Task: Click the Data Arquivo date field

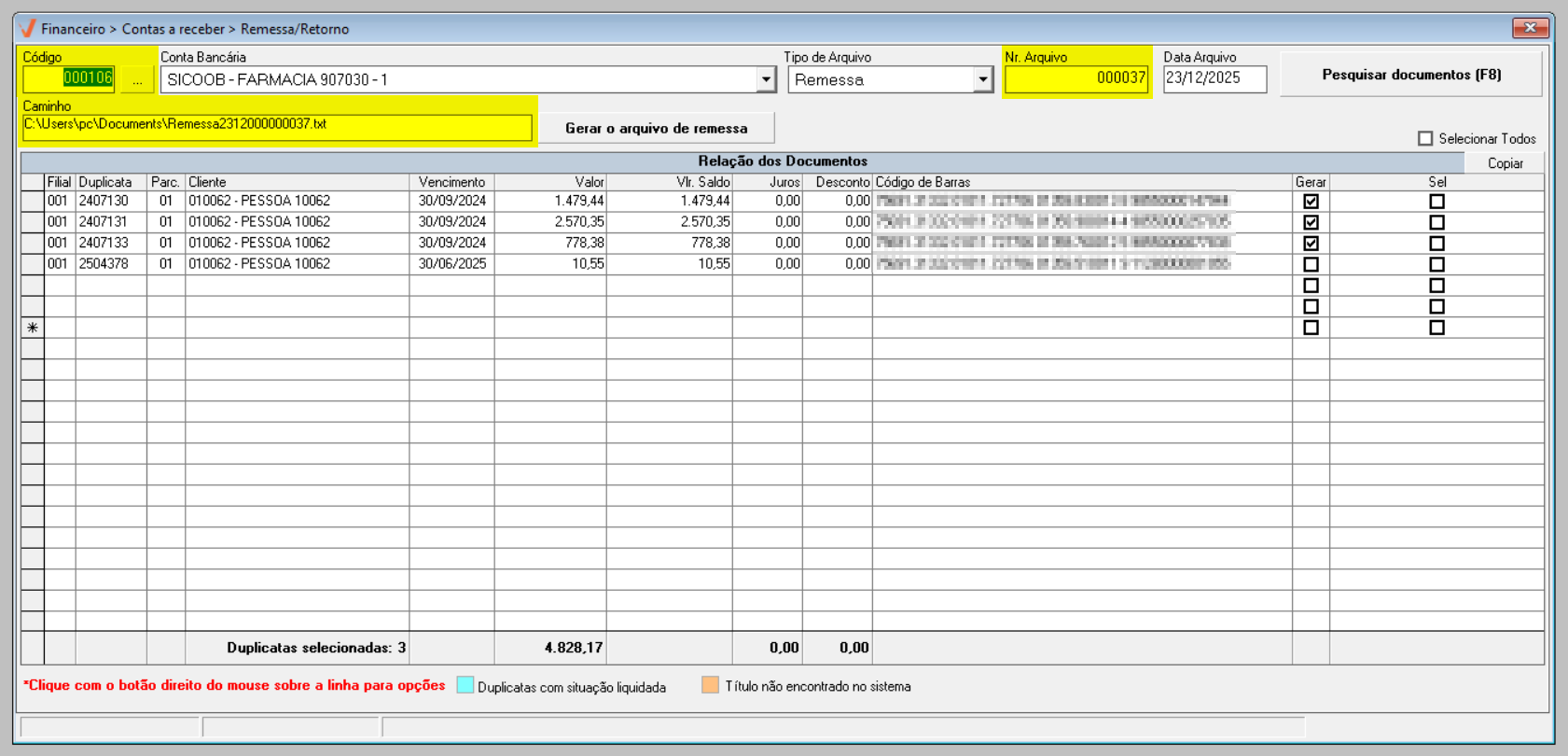Action: coord(1214,78)
